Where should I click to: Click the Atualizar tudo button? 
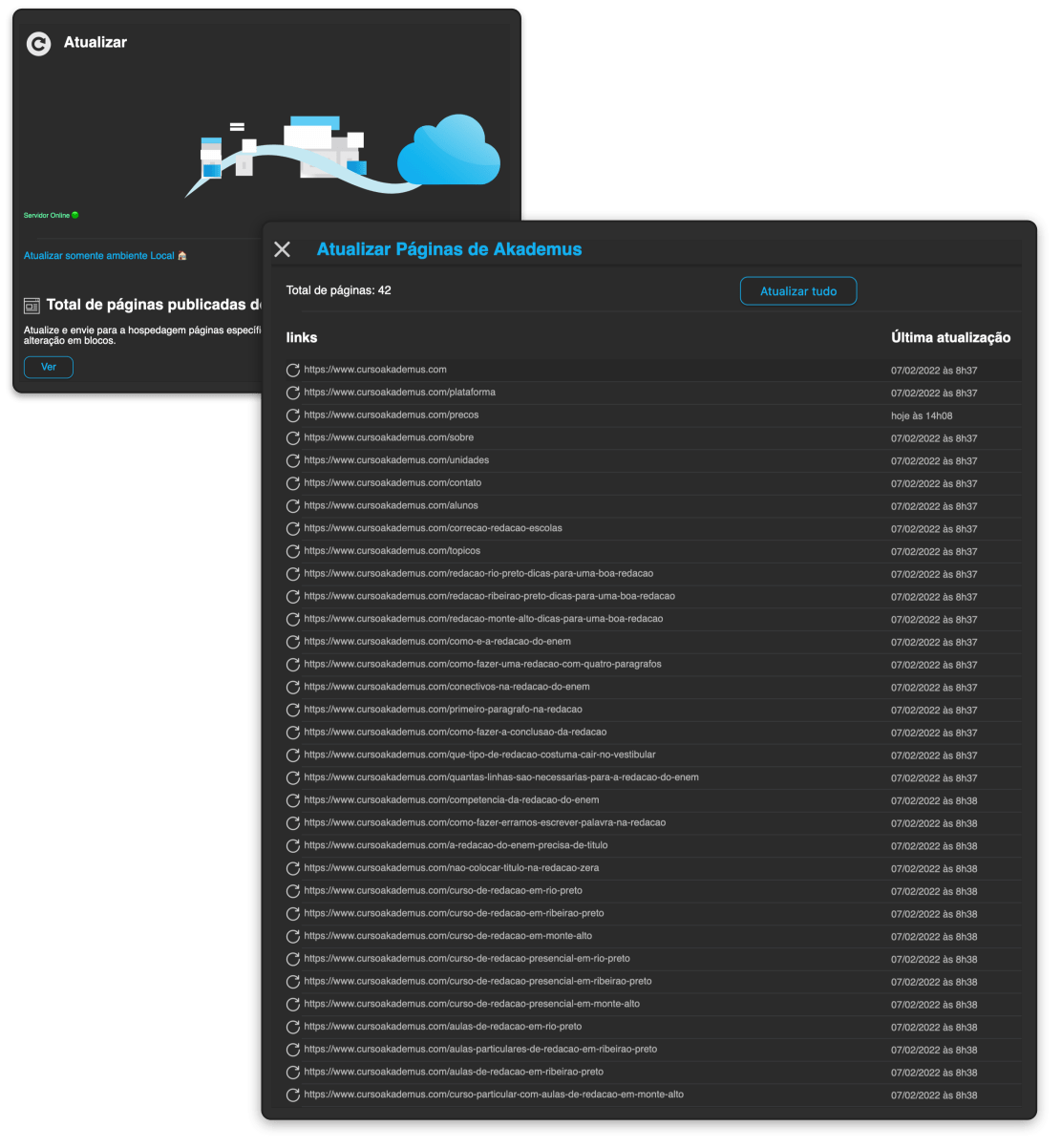click(798, 291)
